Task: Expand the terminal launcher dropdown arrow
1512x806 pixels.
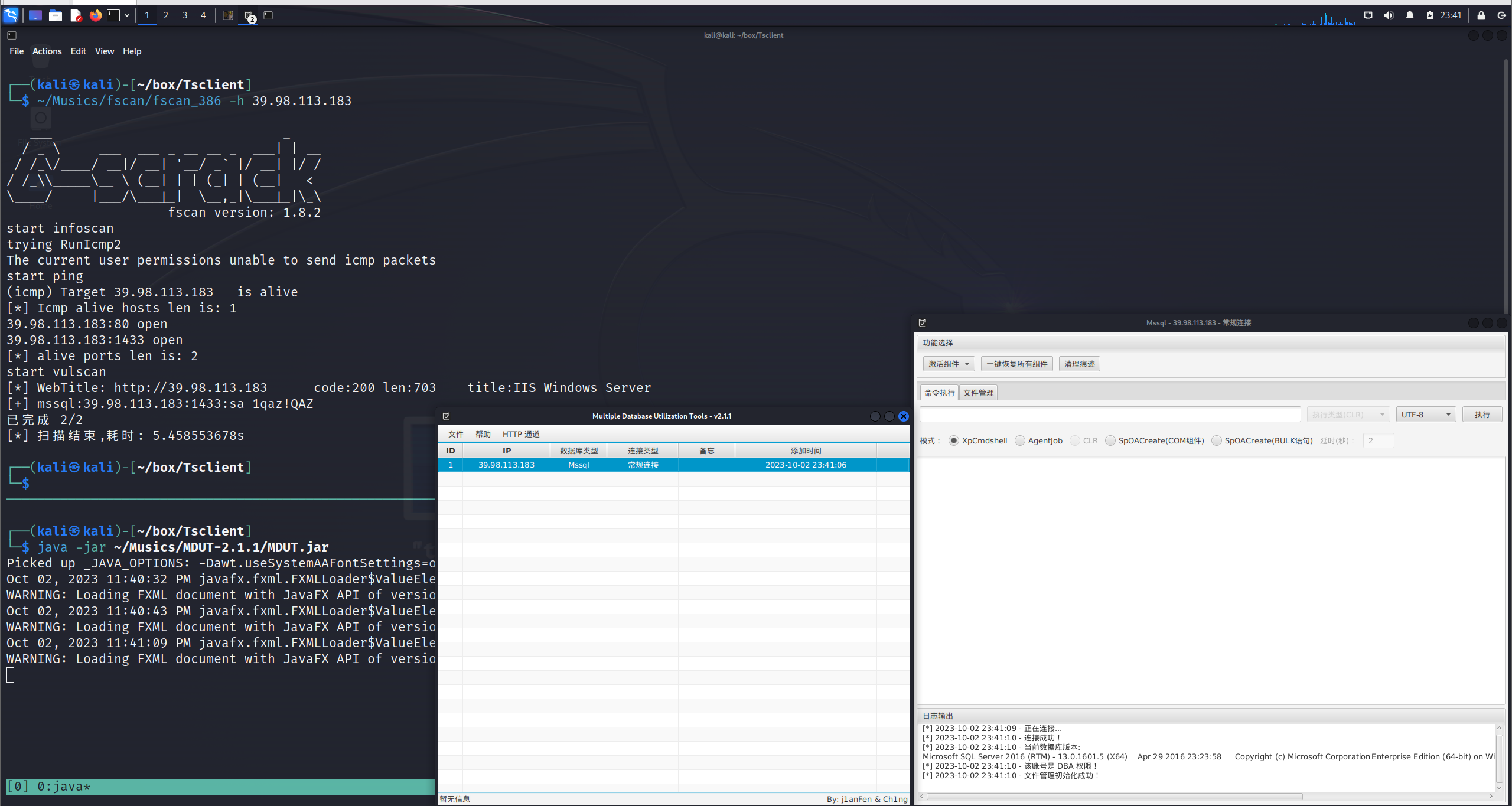Action: pyautogui.click(x=127, y=15)
